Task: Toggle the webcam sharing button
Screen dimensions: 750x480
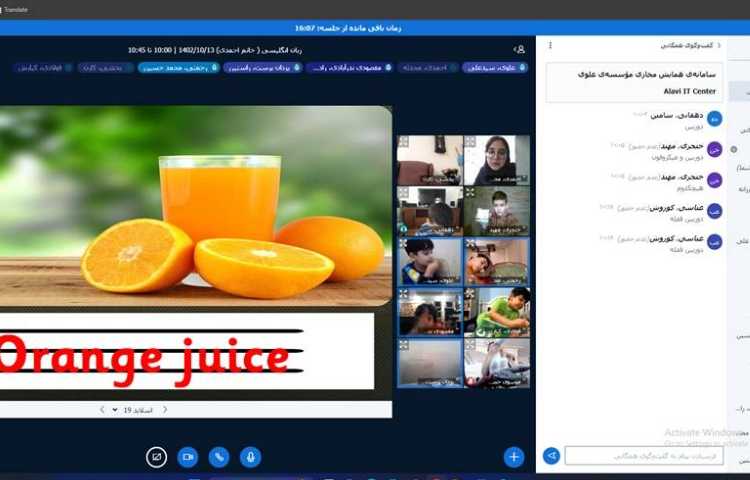Action: 188,457
